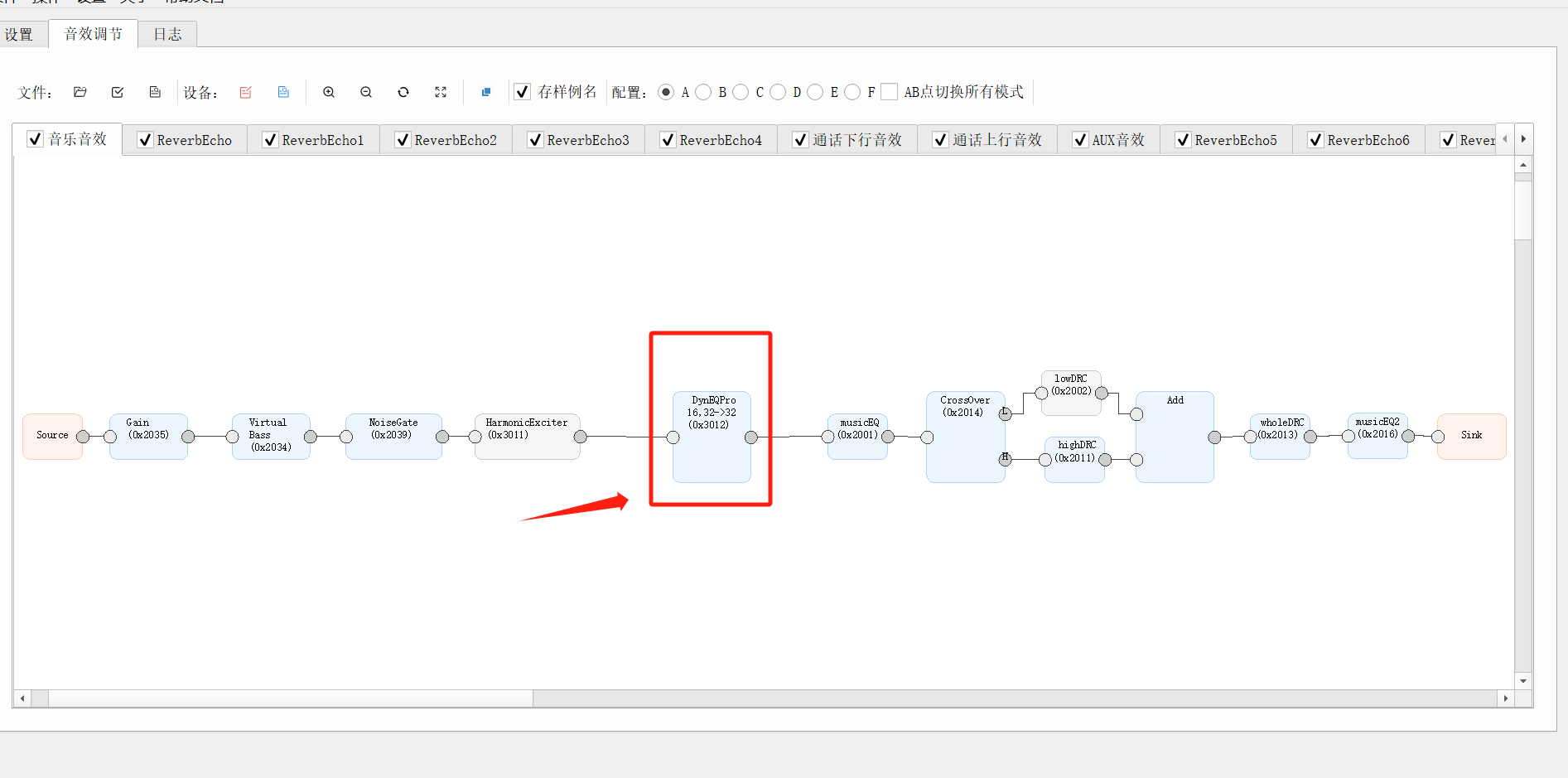
Task: Select configuration radio F
Action: pos(852,92)
